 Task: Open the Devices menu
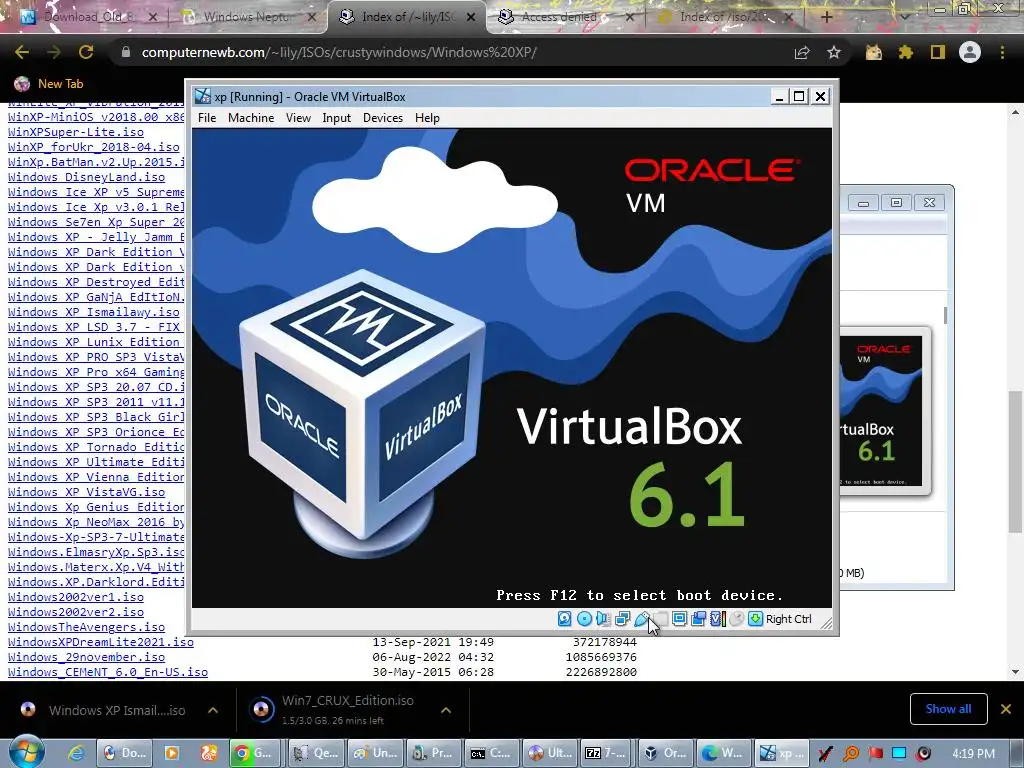(x=383, y=118)
